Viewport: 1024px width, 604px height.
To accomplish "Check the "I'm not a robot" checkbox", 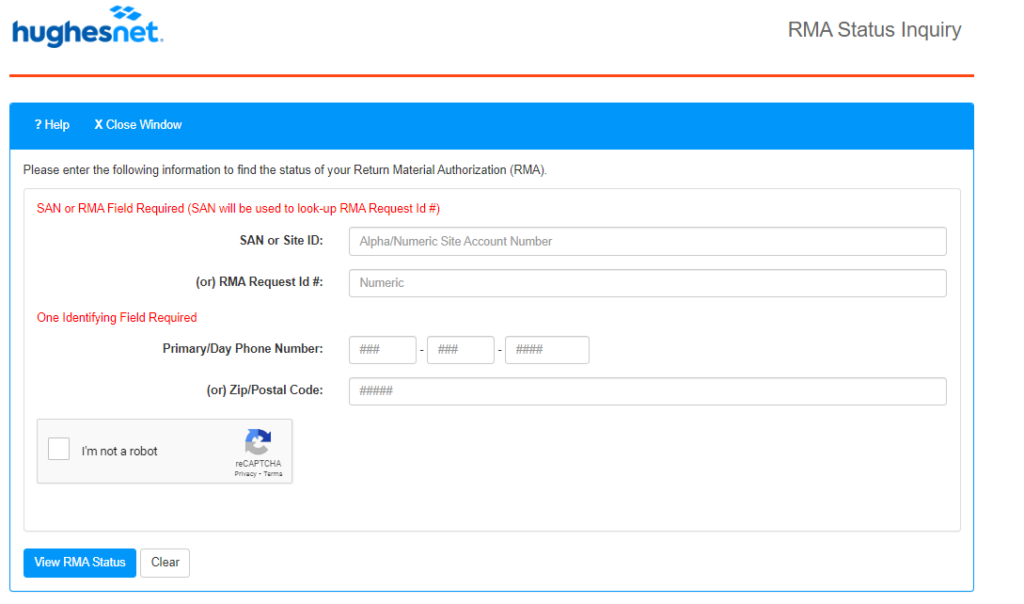I will click(x=58, y=449).
